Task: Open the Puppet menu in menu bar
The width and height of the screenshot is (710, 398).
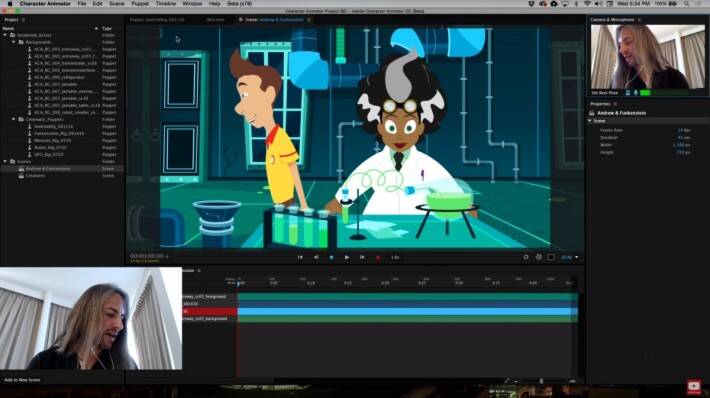Action: click(x=140, y=4)
